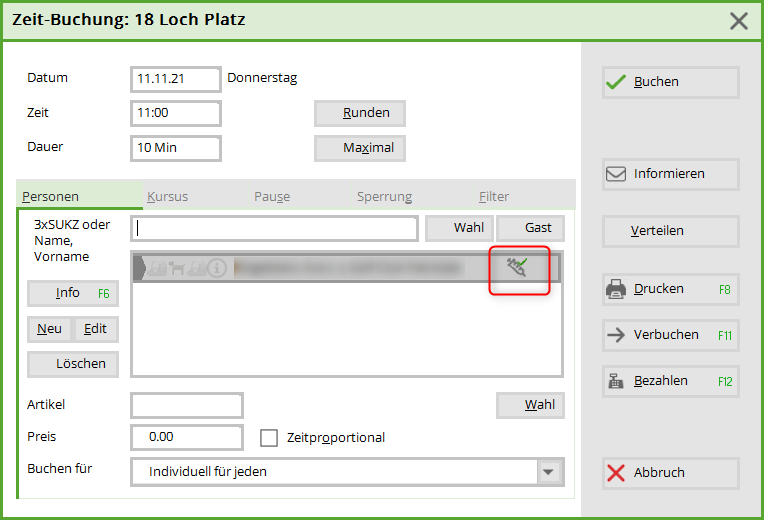764x520 pixels.
Task: Select the Individuell für jeden combo box
Action: click(347, 472)
